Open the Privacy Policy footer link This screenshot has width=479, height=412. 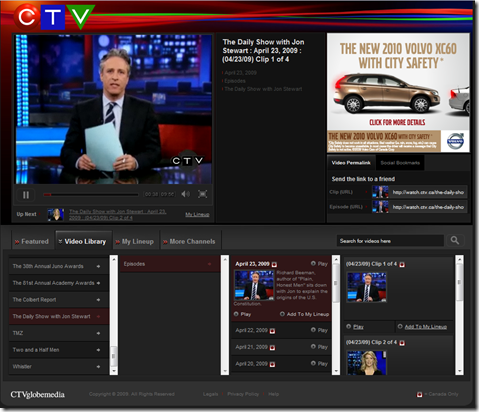[x=243, y=394]
